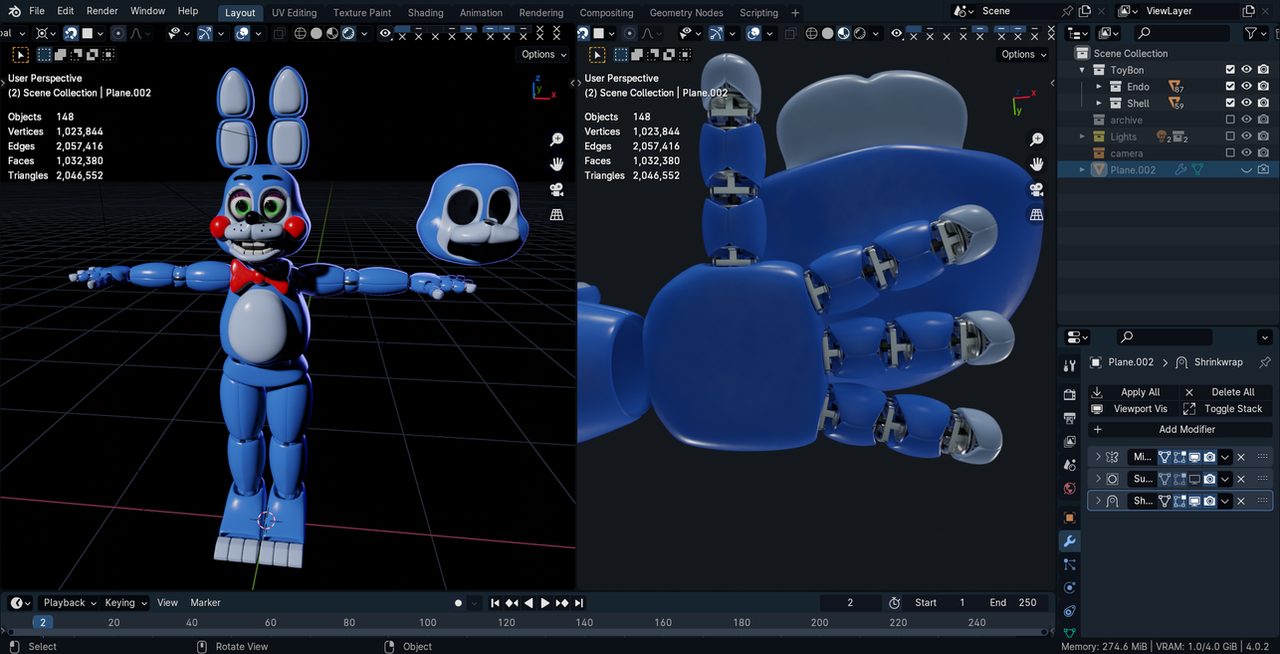Play the animation forward
1280x654 pixels.
(x=545, y=603)
